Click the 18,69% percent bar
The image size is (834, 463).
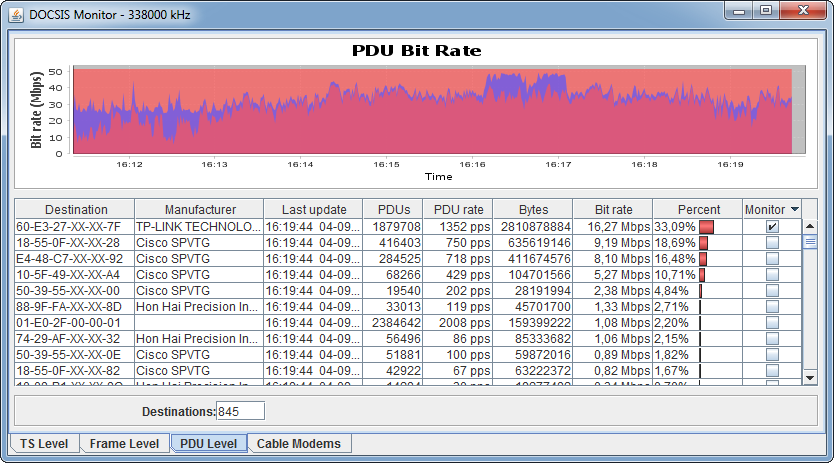coord(703,243)
